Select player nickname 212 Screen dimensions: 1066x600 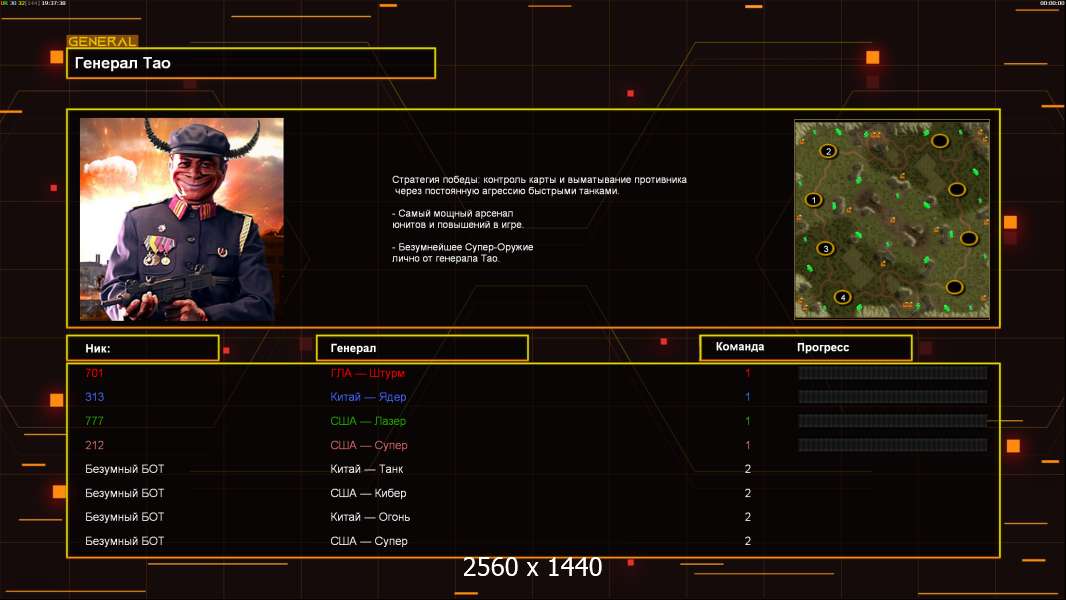(x=94, y=445)
